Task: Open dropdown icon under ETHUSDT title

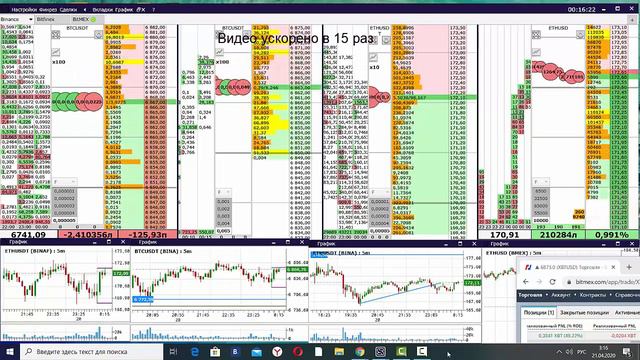Action: coord(386,40)
